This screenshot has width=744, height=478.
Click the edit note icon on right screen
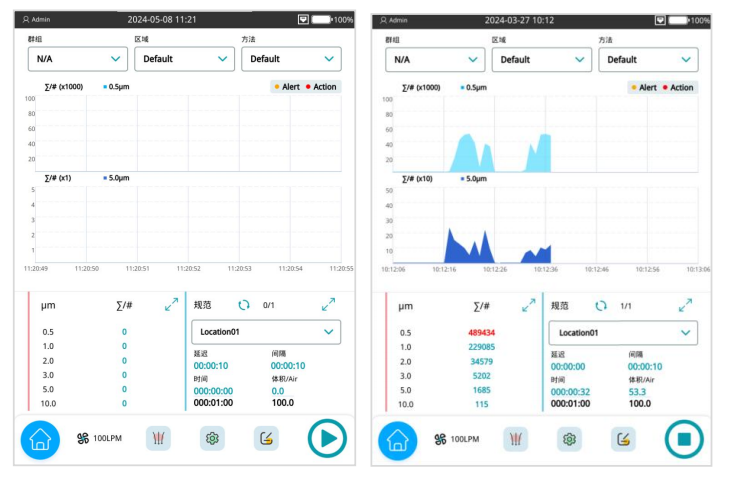coord(623,439)
